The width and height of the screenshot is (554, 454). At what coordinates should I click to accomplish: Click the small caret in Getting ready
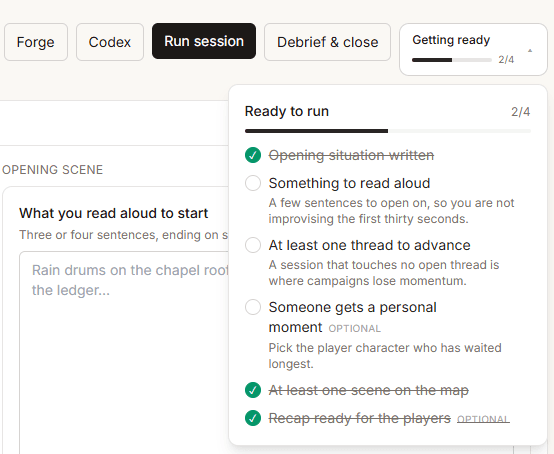pyautogui.click(x=530, y=51)
